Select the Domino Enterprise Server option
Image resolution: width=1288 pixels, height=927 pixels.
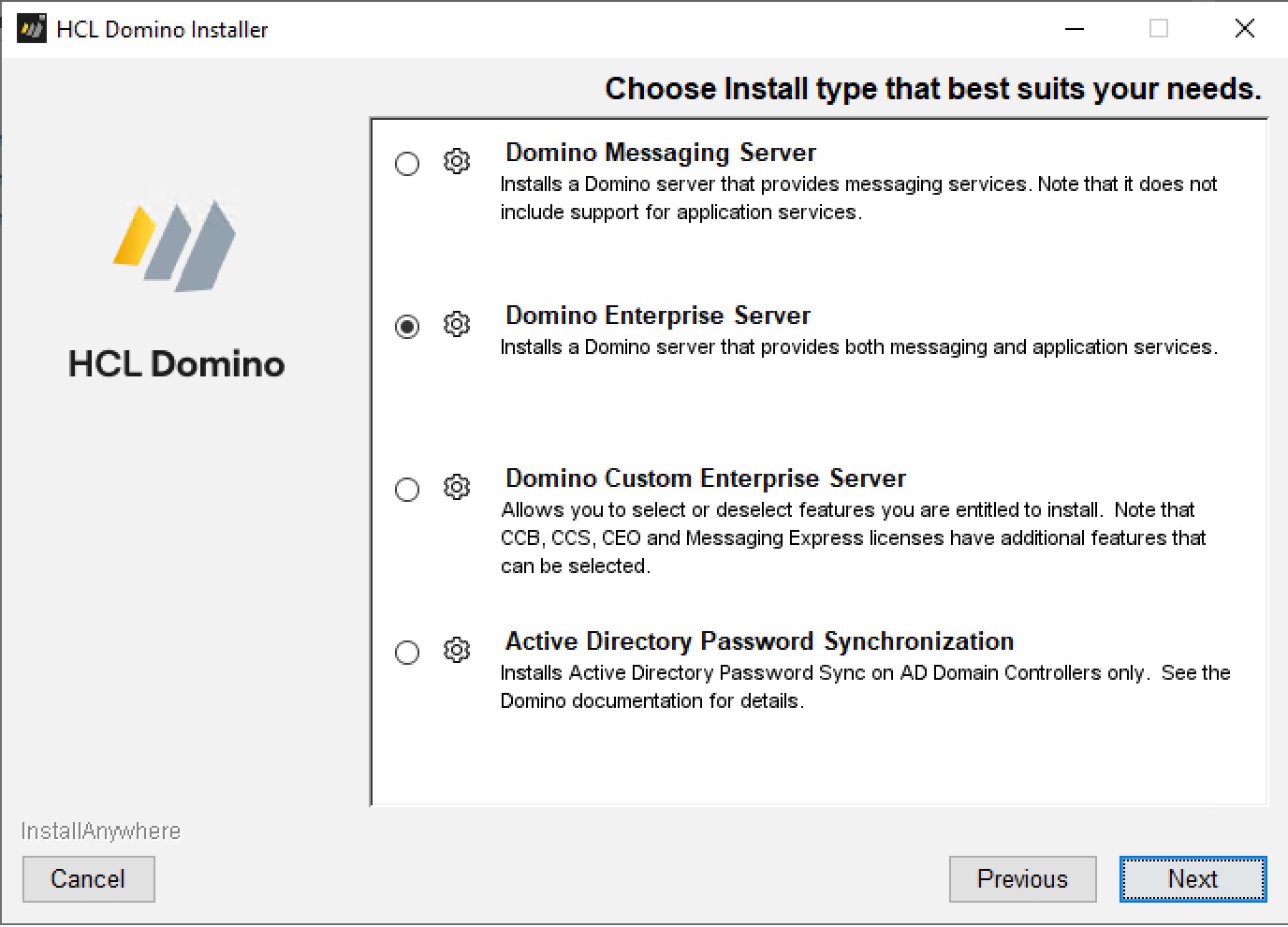[x=406, y=327]
